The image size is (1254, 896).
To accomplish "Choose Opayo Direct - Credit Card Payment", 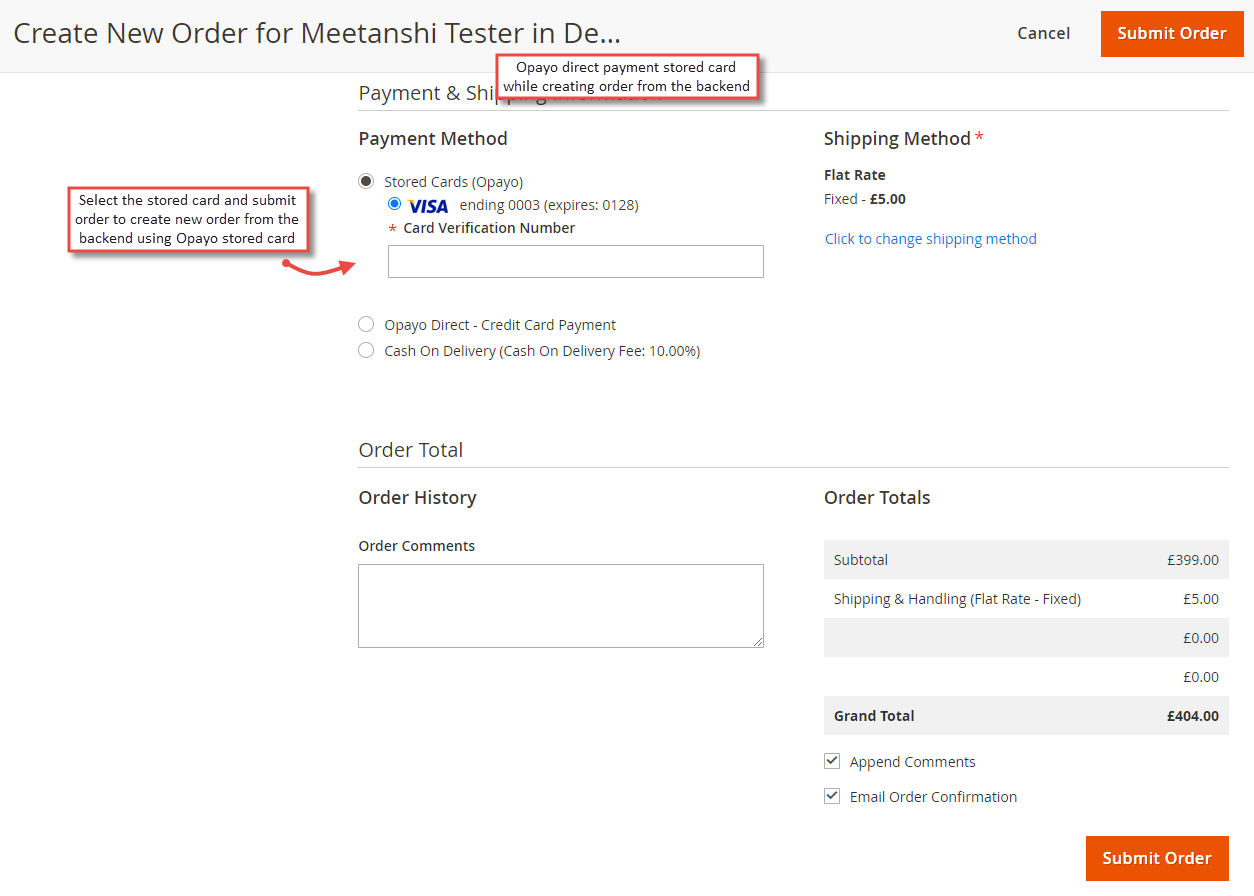I will coord(366,325).
